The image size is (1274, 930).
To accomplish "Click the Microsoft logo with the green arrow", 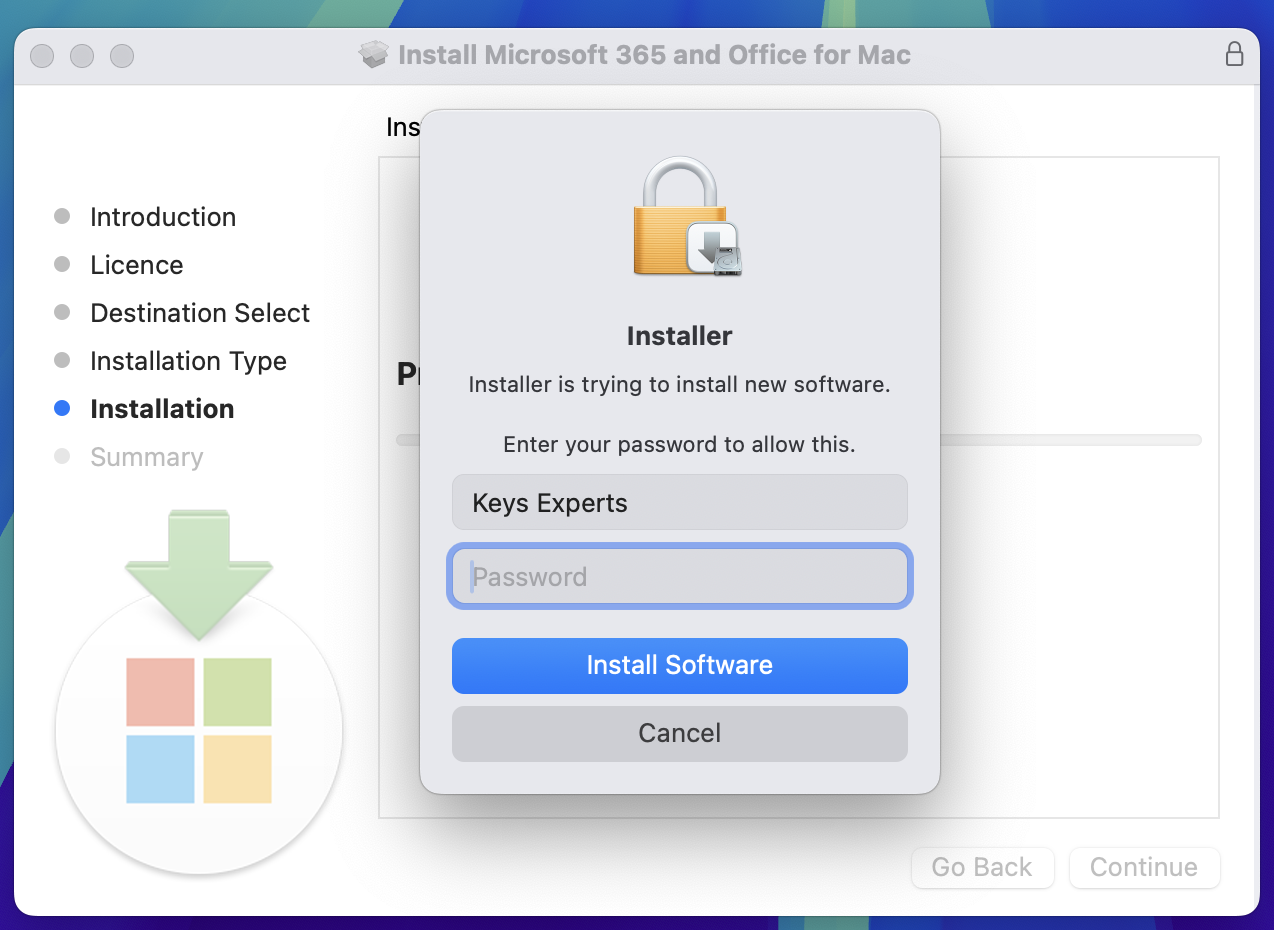I will (x=199, y=690).
